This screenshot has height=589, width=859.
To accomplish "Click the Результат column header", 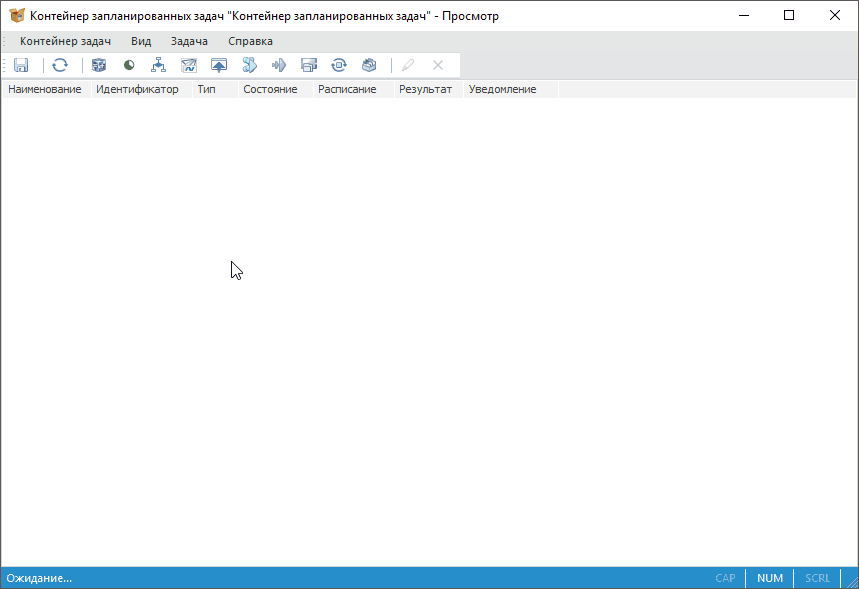I will click(429, 89).
